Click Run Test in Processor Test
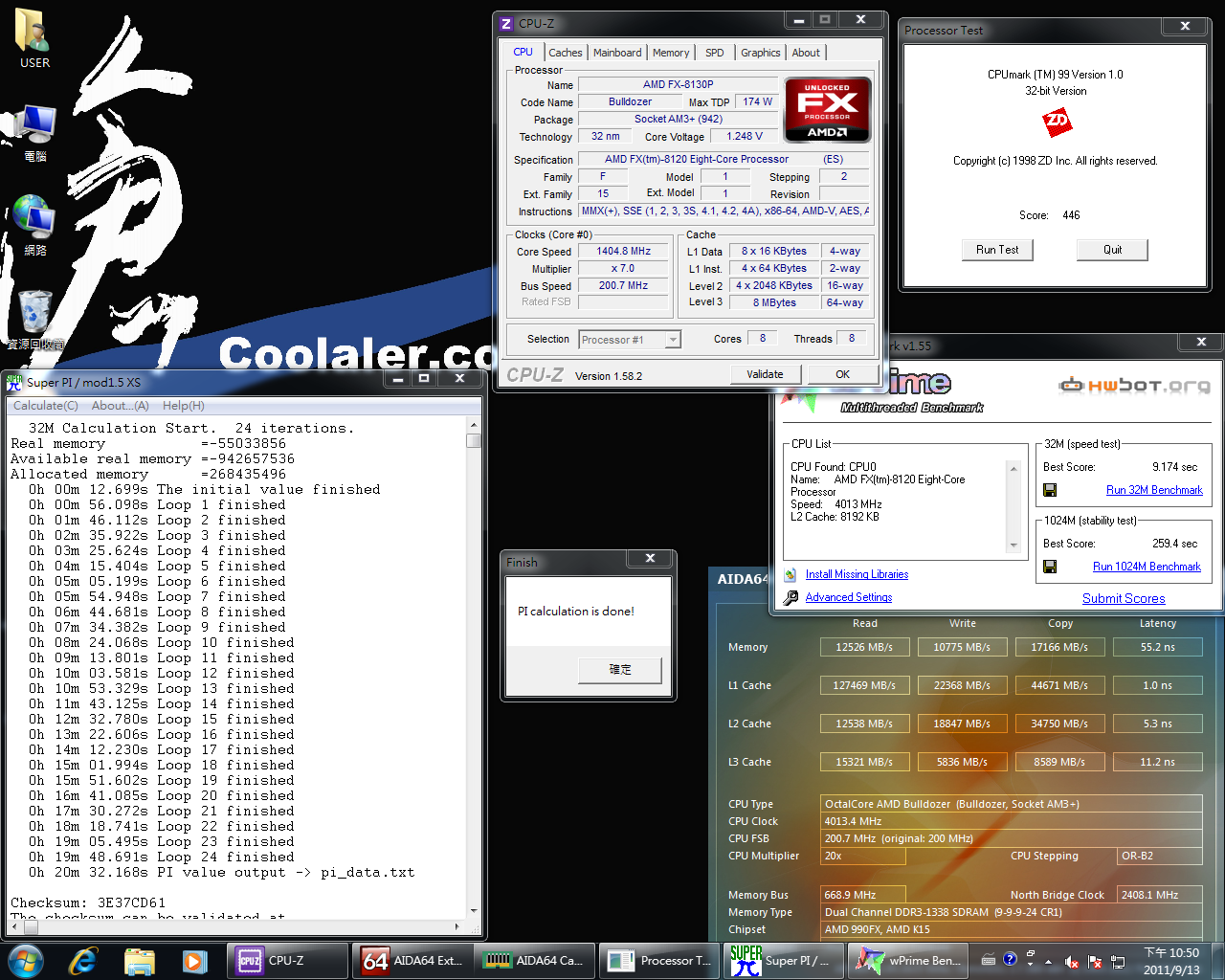Screen dimensions: 1225x980 click(997, 250)
